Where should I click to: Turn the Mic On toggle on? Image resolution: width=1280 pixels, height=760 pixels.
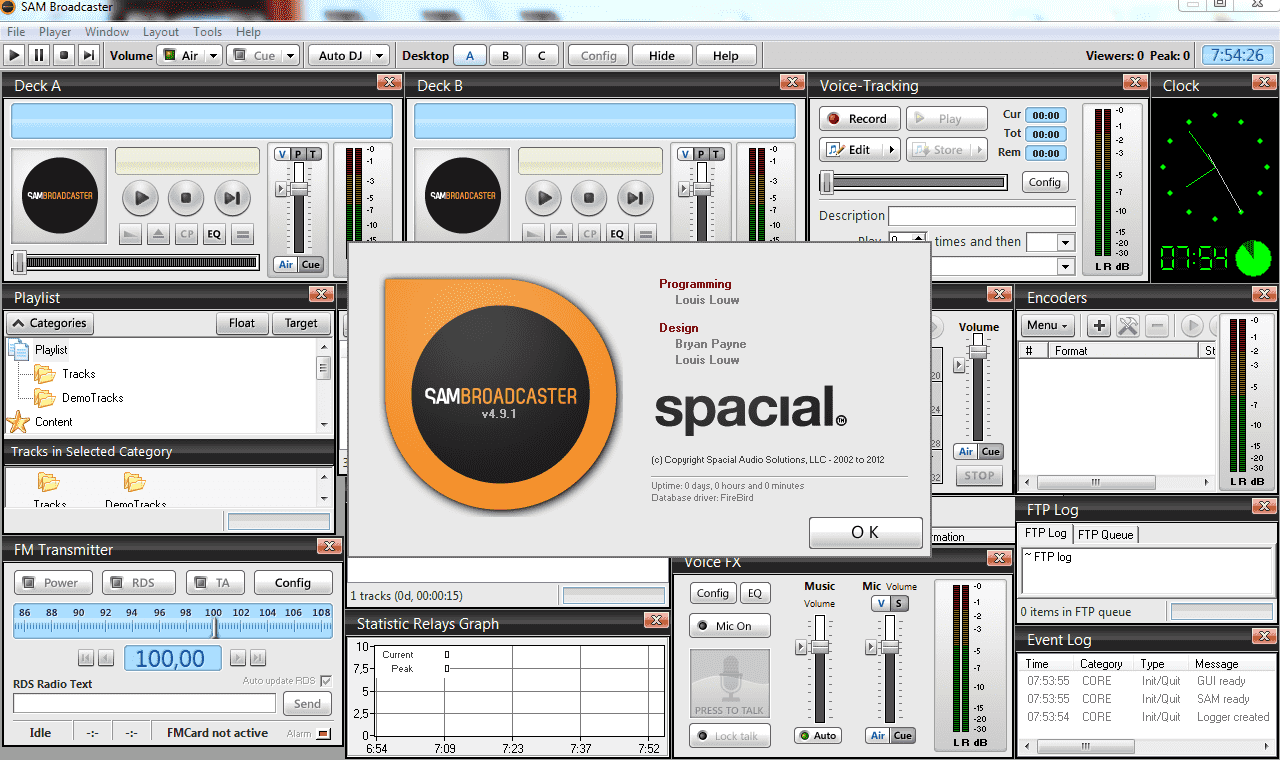coord(729,626)
